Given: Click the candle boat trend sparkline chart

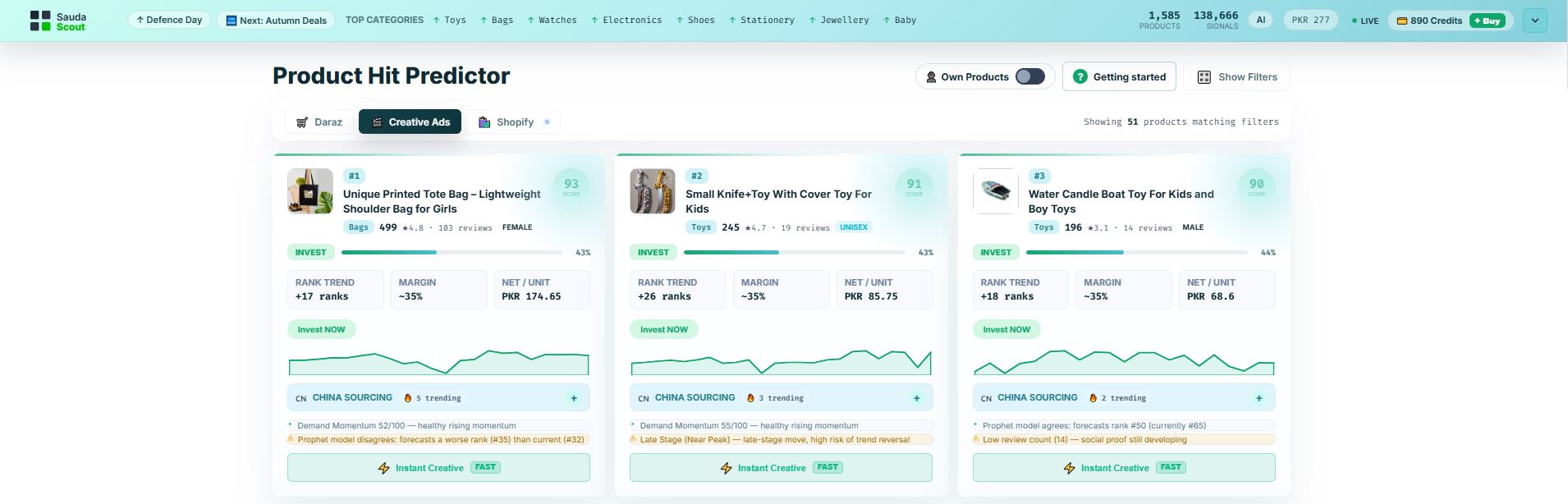Looking at the screenshot, I should tap(1124, 362).
